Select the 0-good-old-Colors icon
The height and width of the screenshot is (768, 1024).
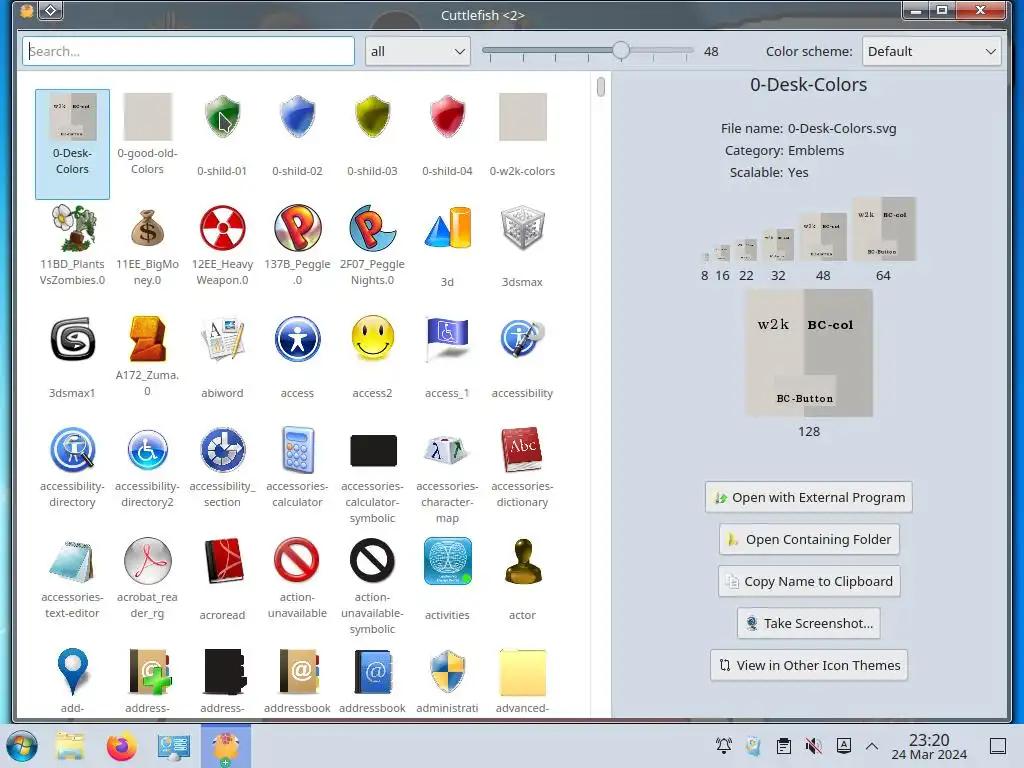point(148,117)
